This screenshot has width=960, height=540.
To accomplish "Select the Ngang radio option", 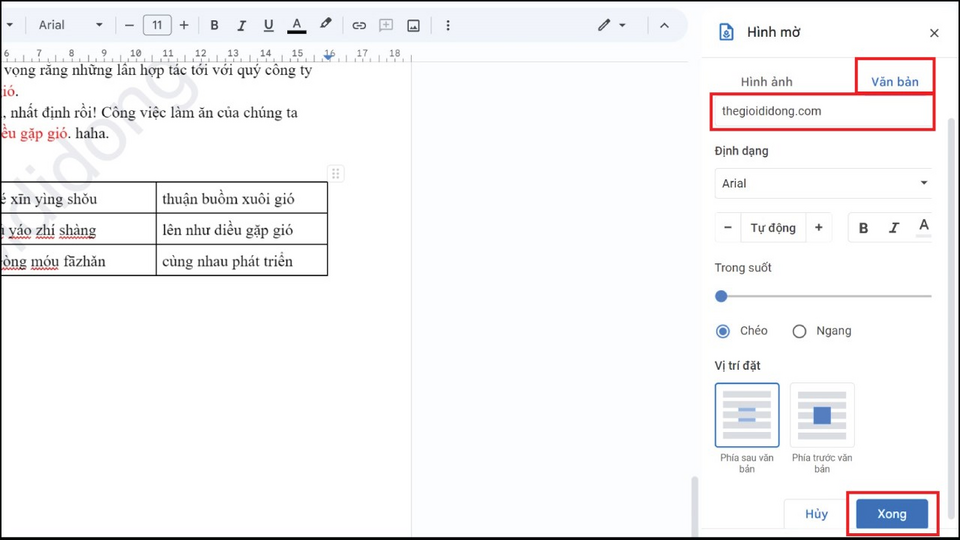I will pyautogui.click(x=799, y=331).
